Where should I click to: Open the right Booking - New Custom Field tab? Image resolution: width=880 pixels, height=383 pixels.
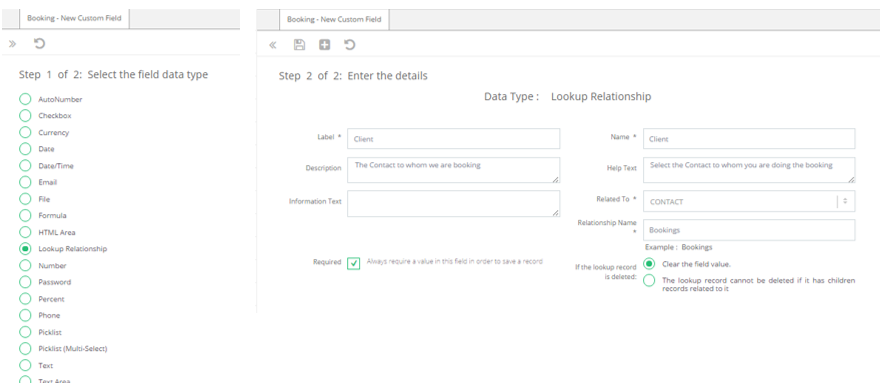pos(334,19)
